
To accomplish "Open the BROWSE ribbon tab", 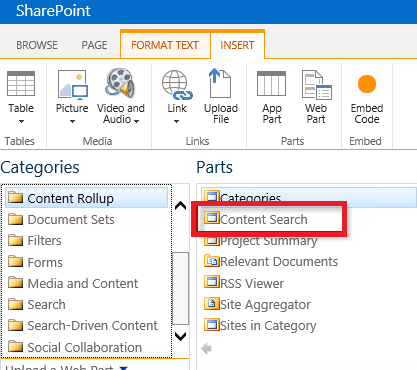I will point(37,45).
